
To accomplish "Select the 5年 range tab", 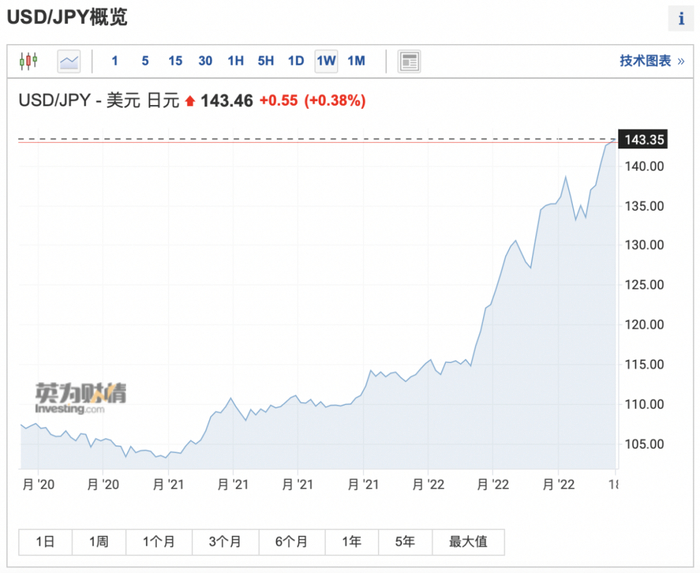I will 405,542.
